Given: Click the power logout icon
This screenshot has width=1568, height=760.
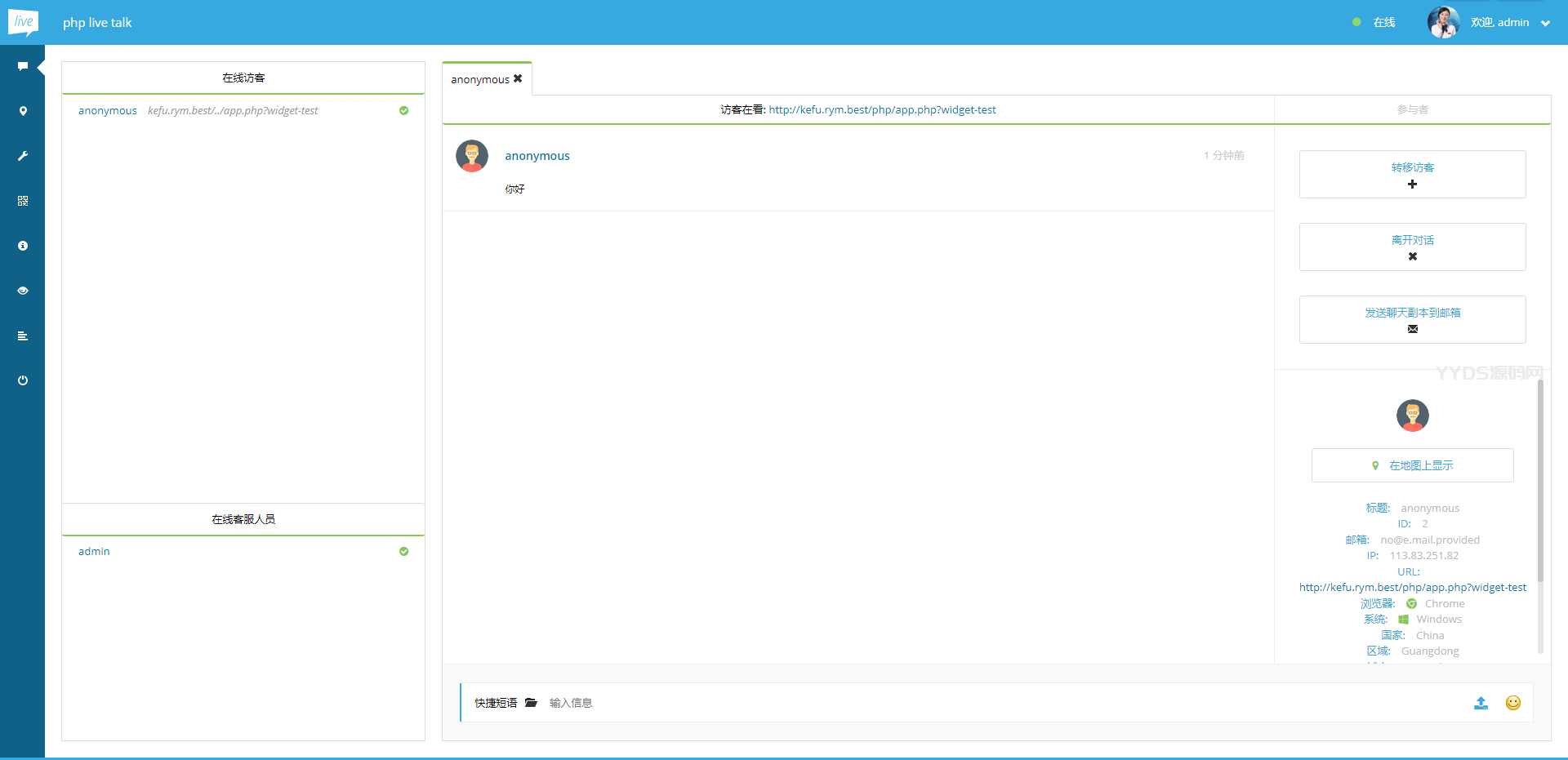Looking at the screenshot, I should (x=23, y=380).
